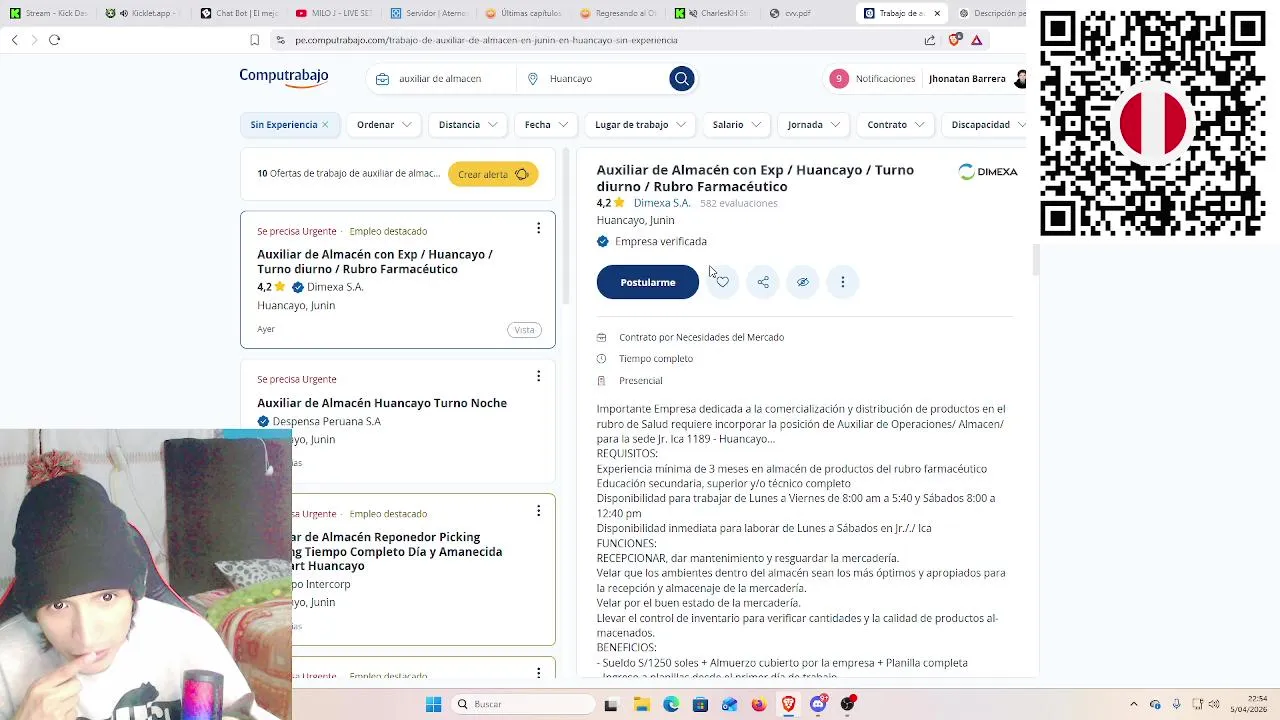The width and height of the screenshot is (1280, 720).
Task: Share the Dimexa job offer
Action: coord(763,282)
